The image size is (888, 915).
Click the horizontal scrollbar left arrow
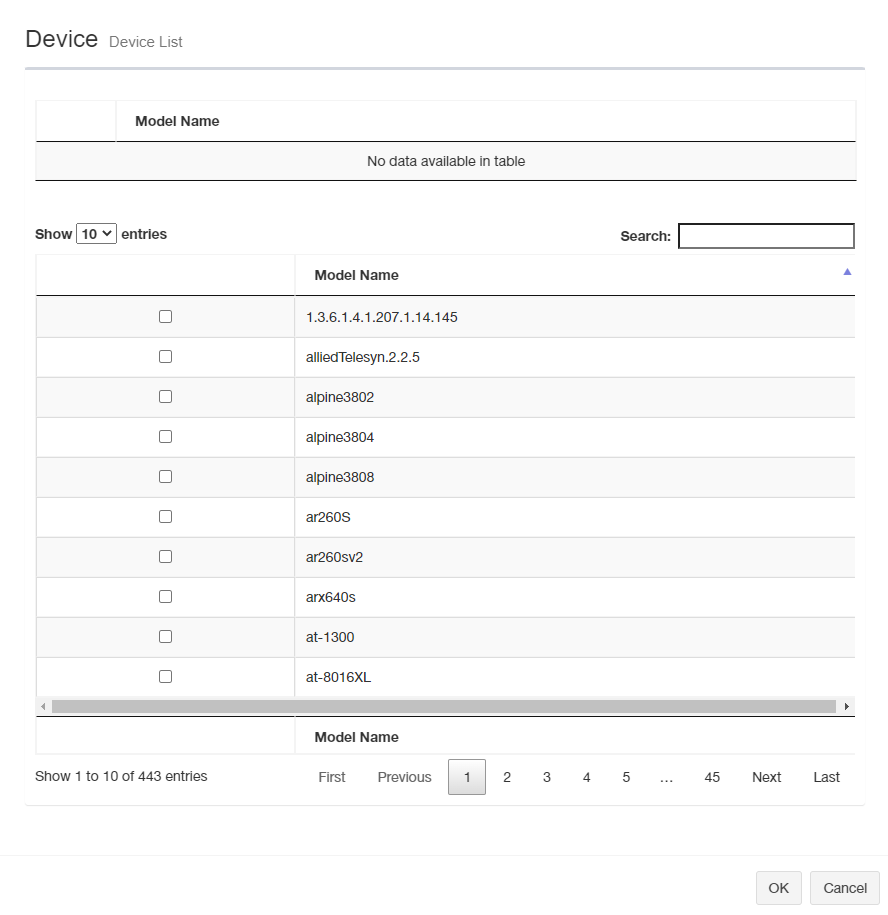(43, 706)
